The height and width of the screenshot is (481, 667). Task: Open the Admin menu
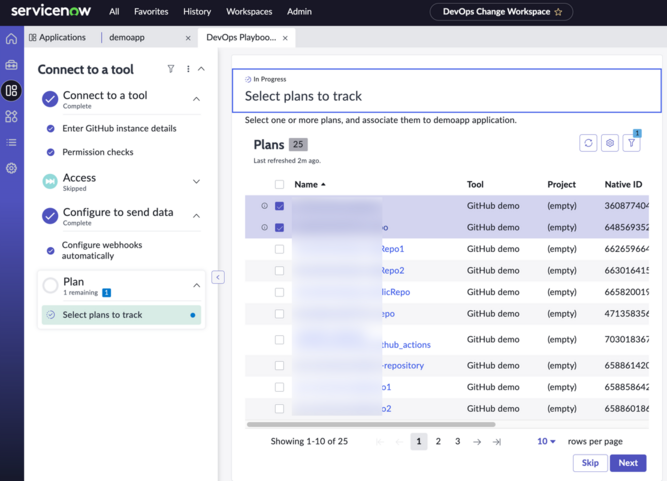299,12
